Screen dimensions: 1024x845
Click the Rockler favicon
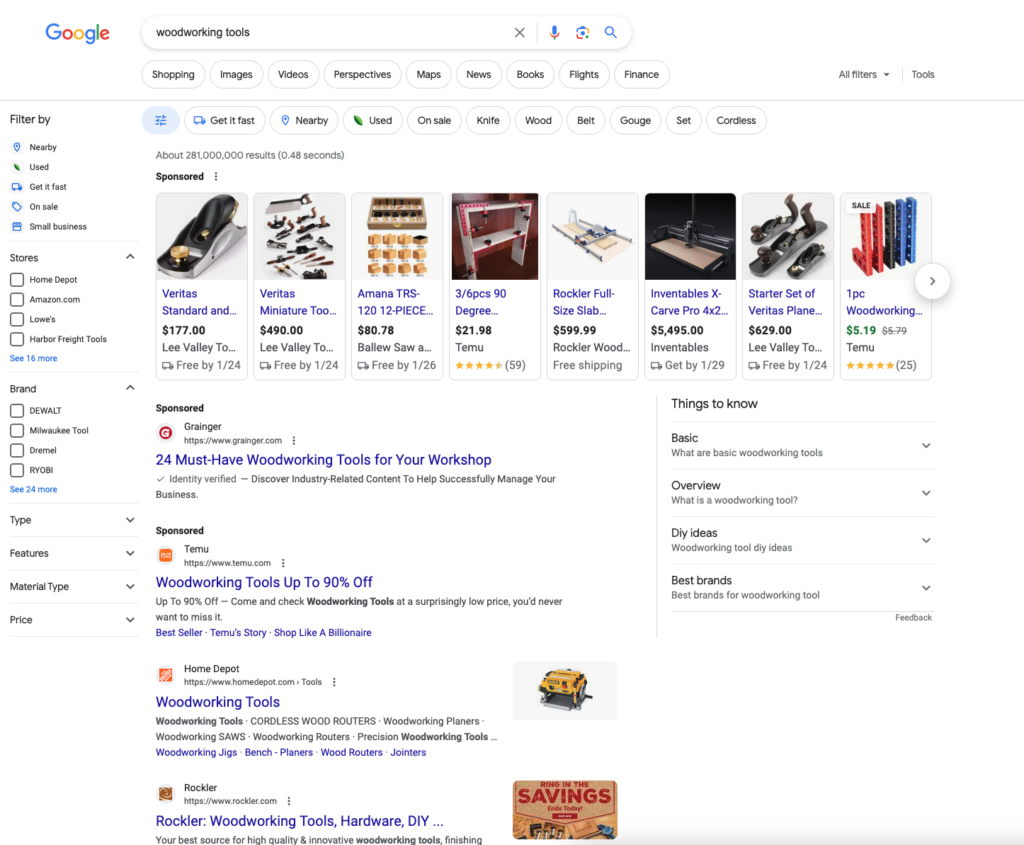click(x=166, y=794)
